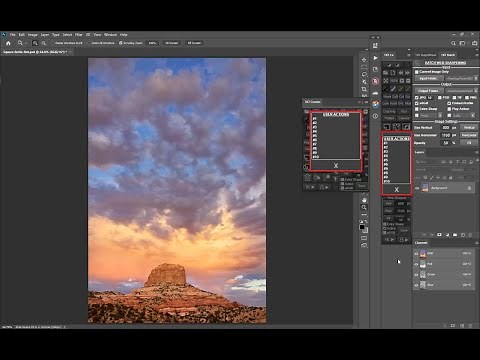Click the Home icon in options bar
Viewport: 480px width, 360px height.
(8, 43)
